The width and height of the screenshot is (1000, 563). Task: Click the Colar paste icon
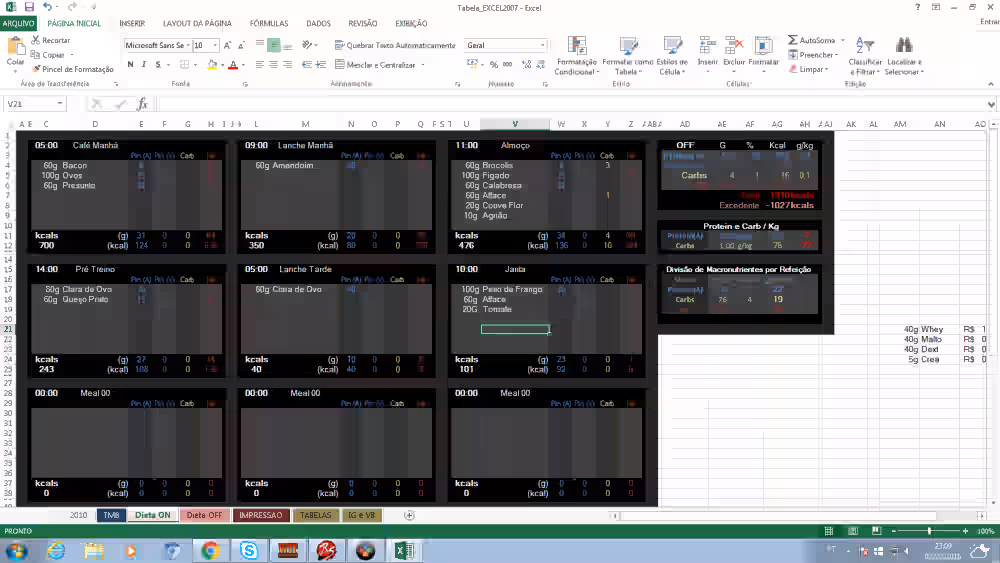tap(15, 47)
